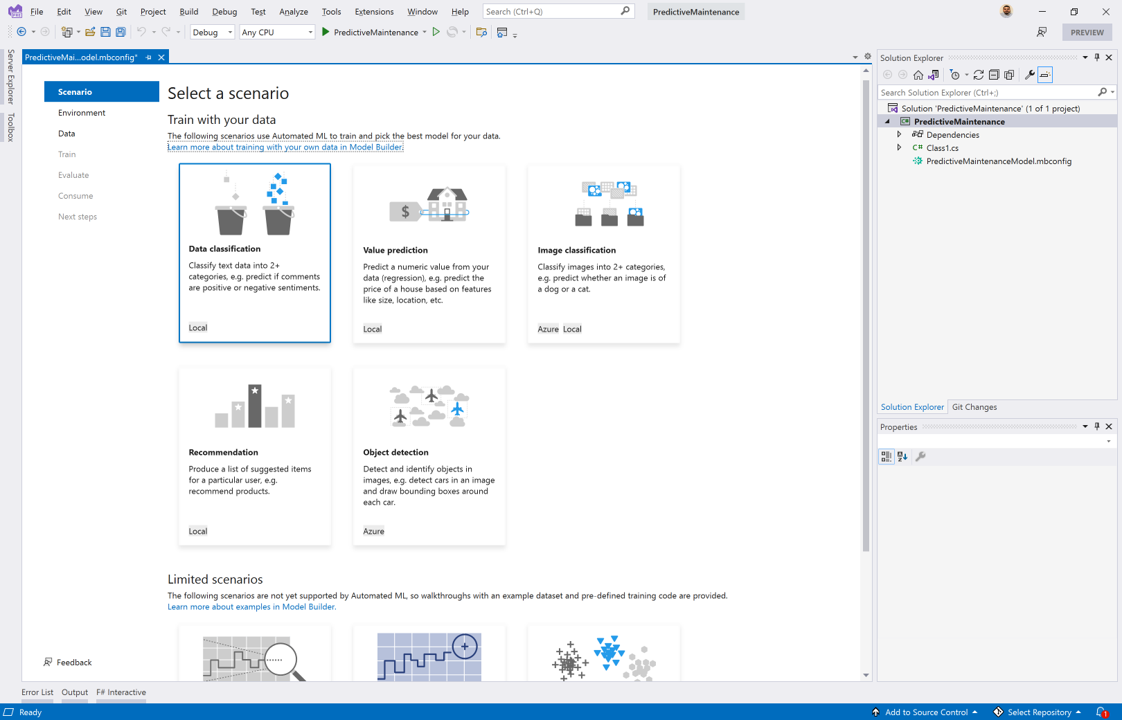The width and height of the screenshot is (1122, 720).
Task: Open link about examples in Model Builder
Action: 252,607
